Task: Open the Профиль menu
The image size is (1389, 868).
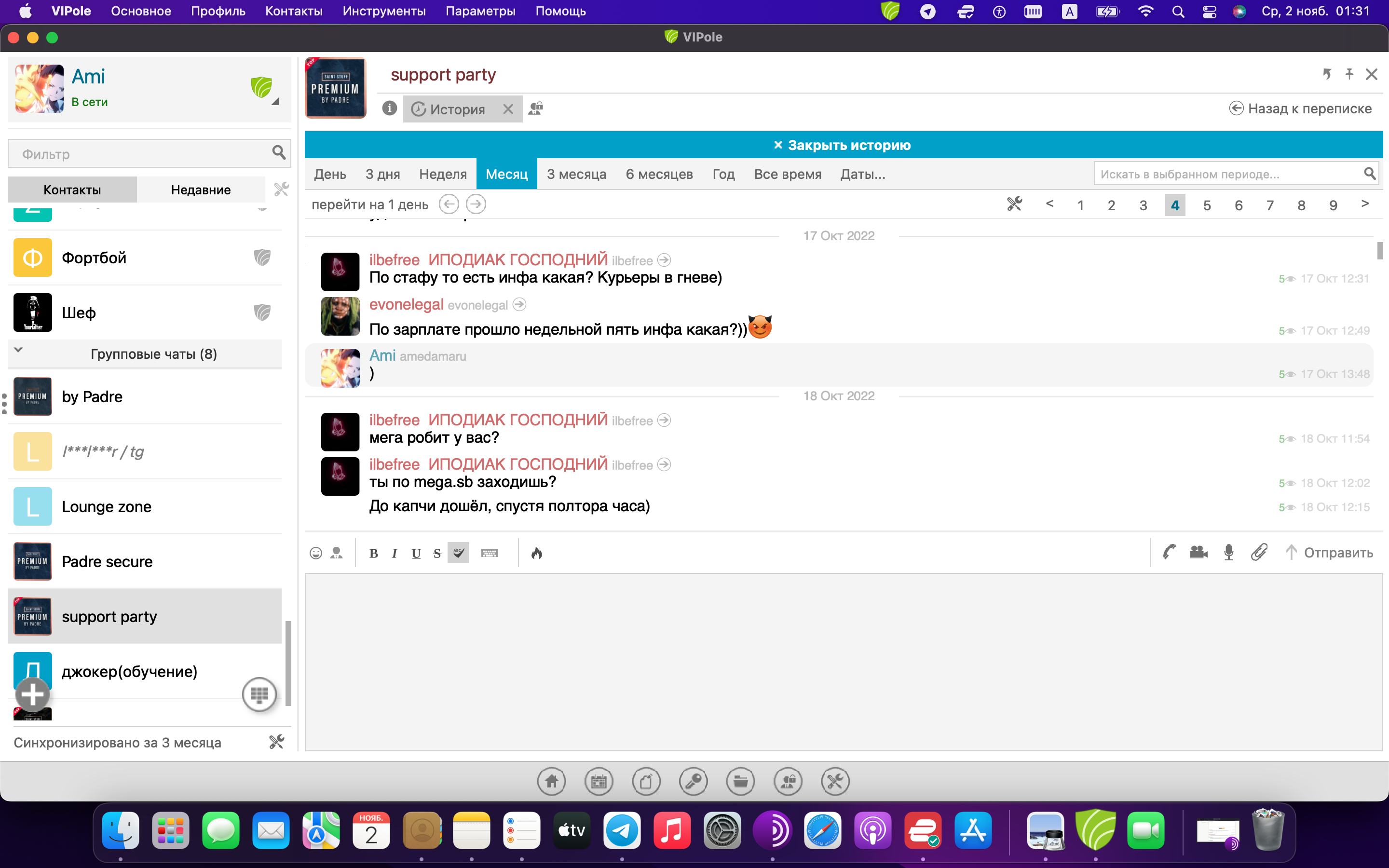Action: pyautogui.click(x=218, y=12)
